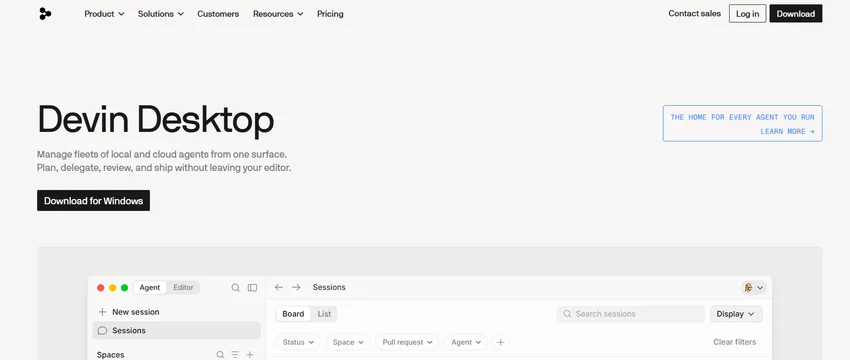The image size is (850, 360).
Task: Open the Display dropdown
Action: coord(736,314)
